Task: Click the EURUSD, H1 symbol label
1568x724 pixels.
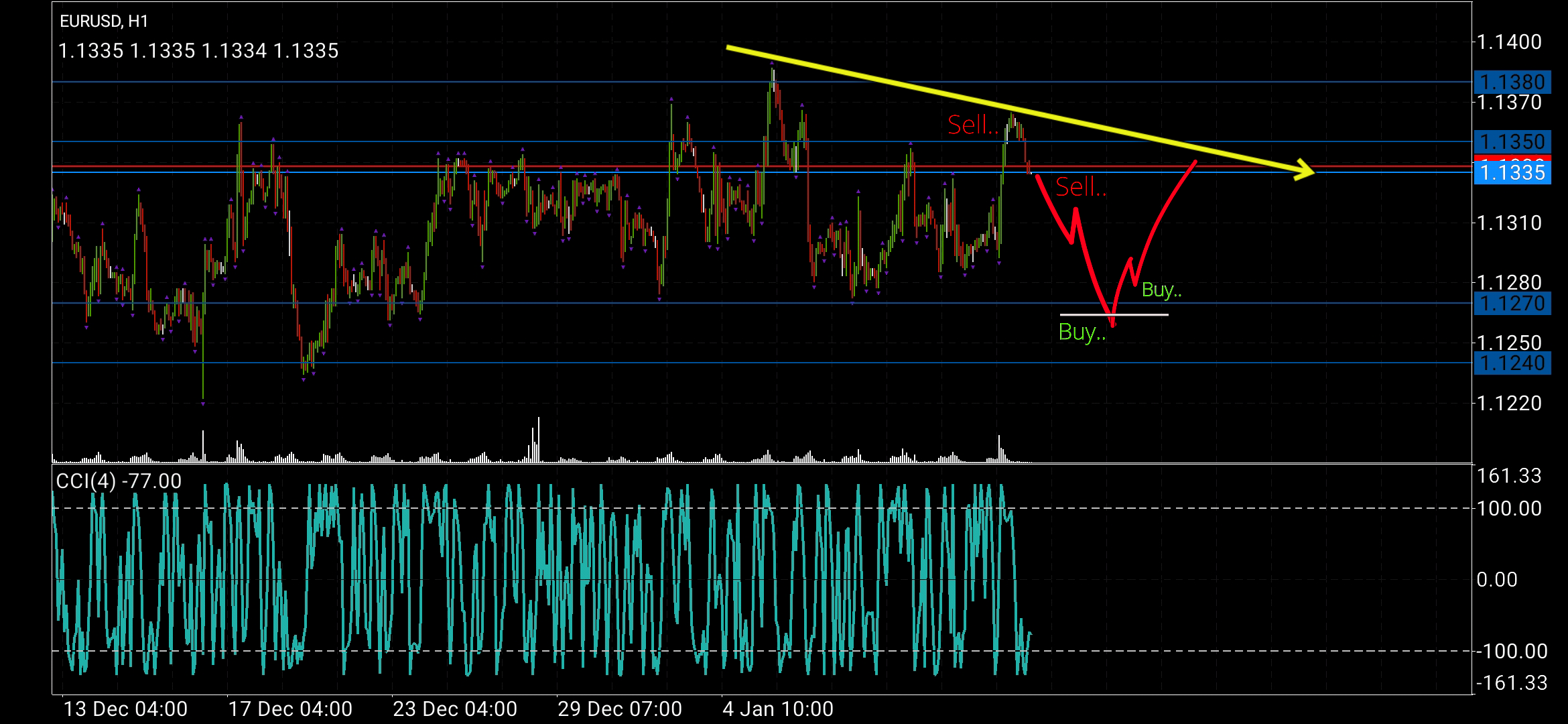Action: pyautogui.click(x=104, y=21)
